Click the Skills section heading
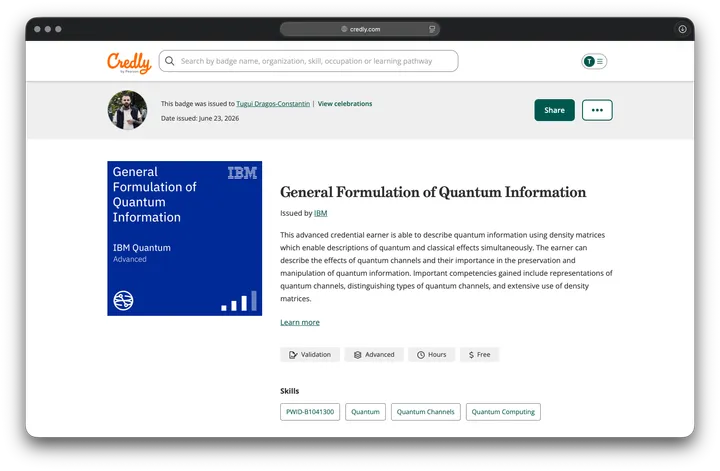Image resolution: width=720 pixels, height=471 pixels. tap(289, 391)
